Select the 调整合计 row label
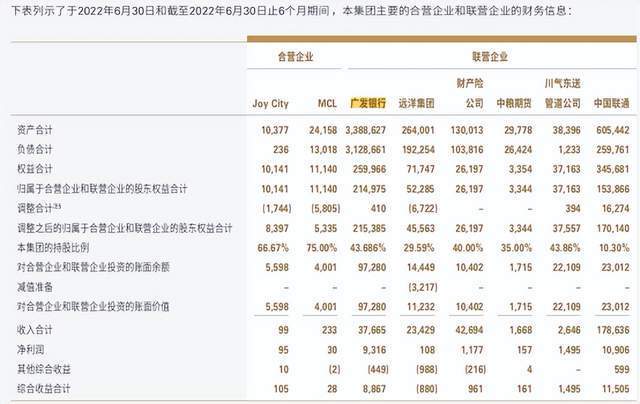The height and width of the screenshot is (404, 640). click(39, 208)
